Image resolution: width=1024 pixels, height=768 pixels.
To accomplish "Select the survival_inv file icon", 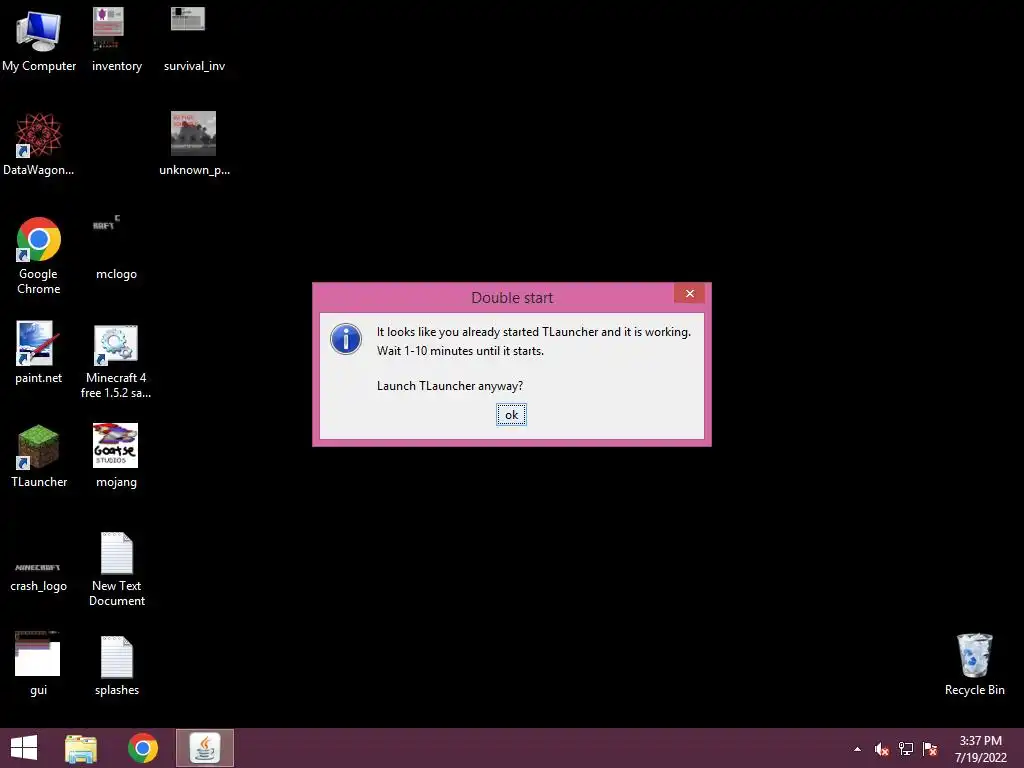I will pyautogui.click(x=194, y=39).
